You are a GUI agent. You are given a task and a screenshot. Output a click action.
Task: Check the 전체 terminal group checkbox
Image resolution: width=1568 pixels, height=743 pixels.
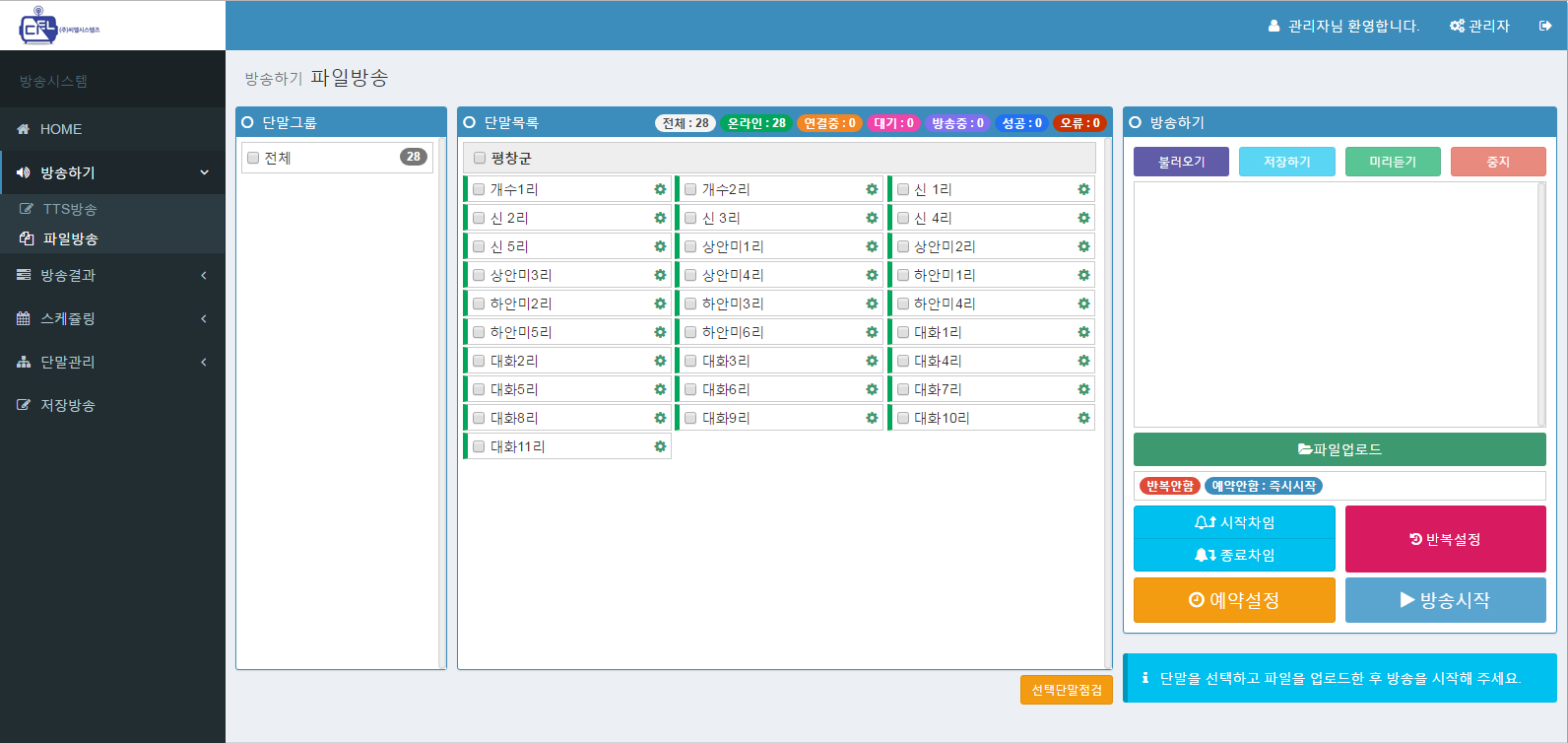coord(253,158)
